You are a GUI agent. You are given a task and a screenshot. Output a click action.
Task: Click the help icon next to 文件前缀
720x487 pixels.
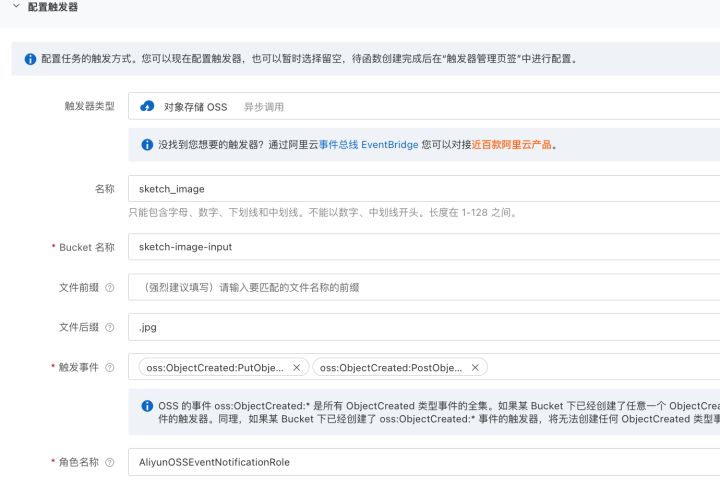110,288
